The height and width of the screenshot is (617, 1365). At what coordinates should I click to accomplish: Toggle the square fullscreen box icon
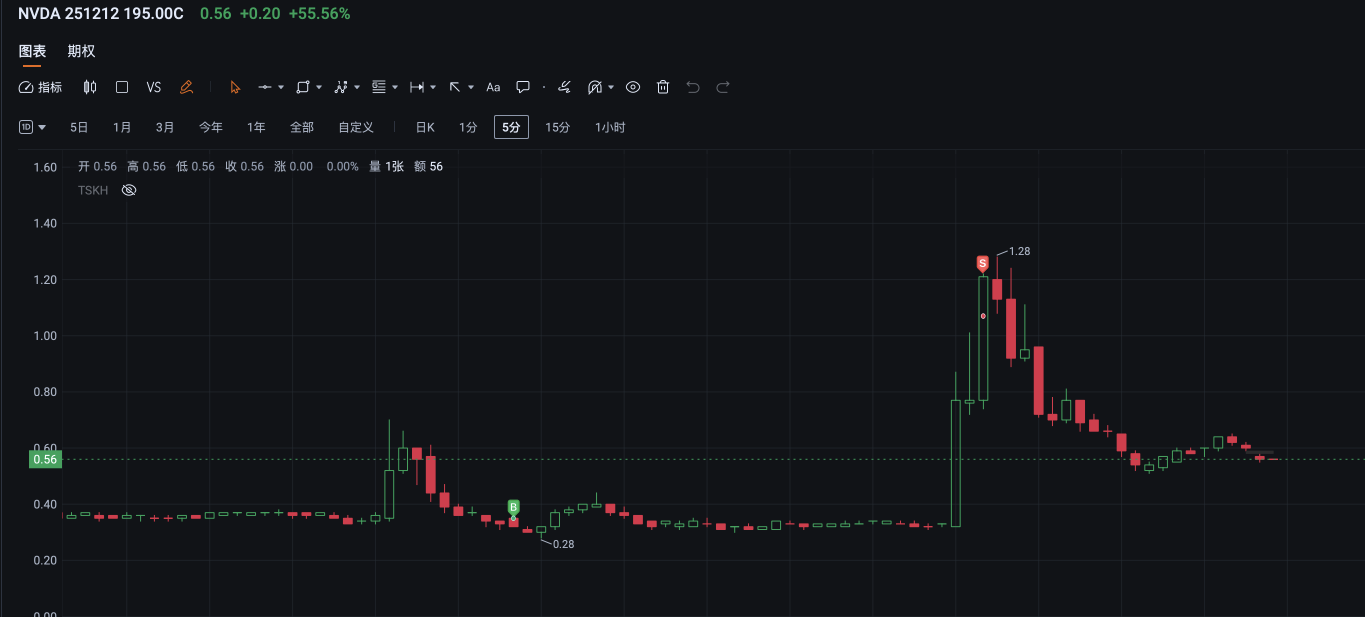(122, 87)
